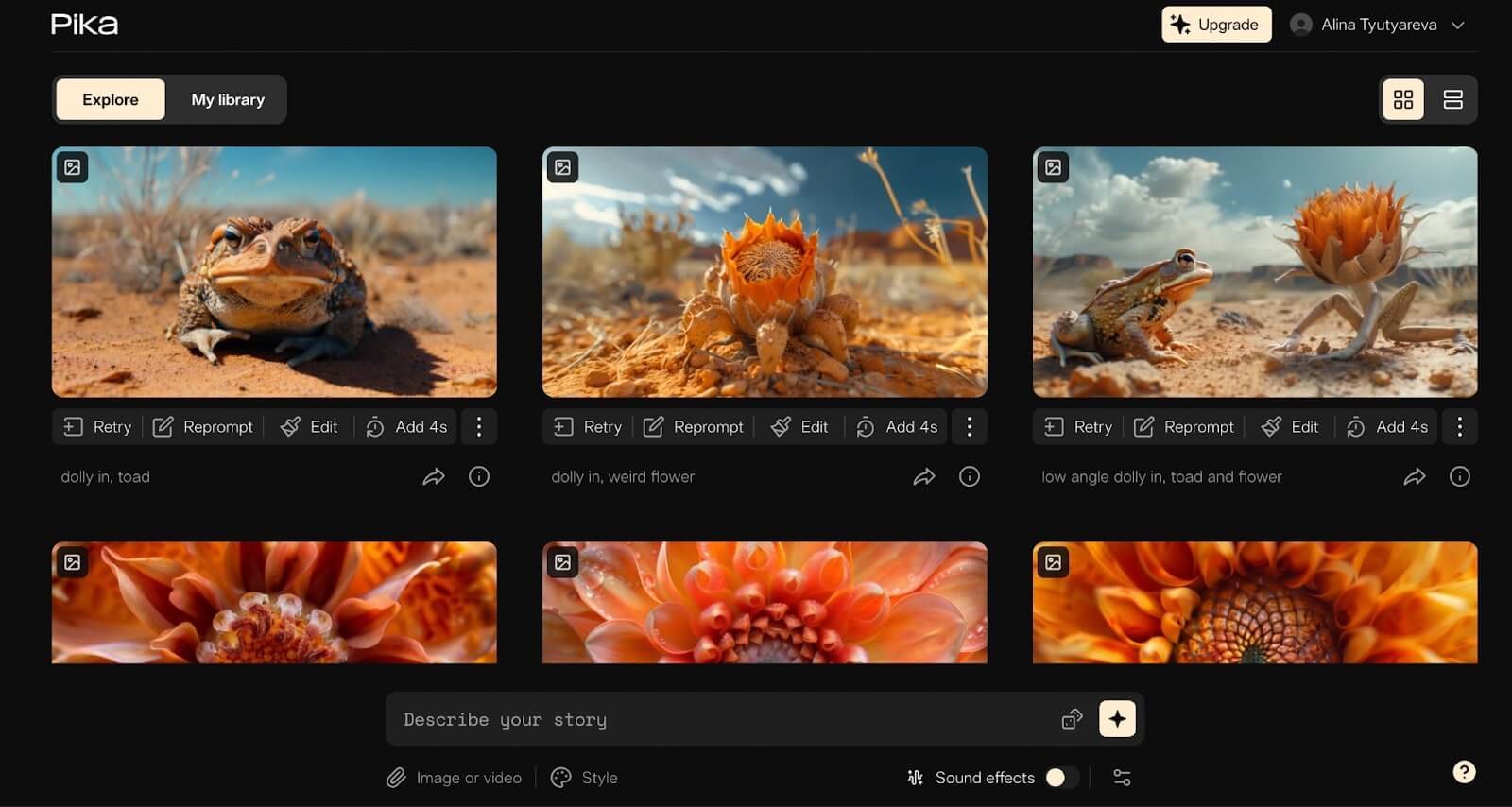Screen dimensions: 1512x807
Task: Open the help question mark button
Action: pyautogui.click(x=1464, y=772)
